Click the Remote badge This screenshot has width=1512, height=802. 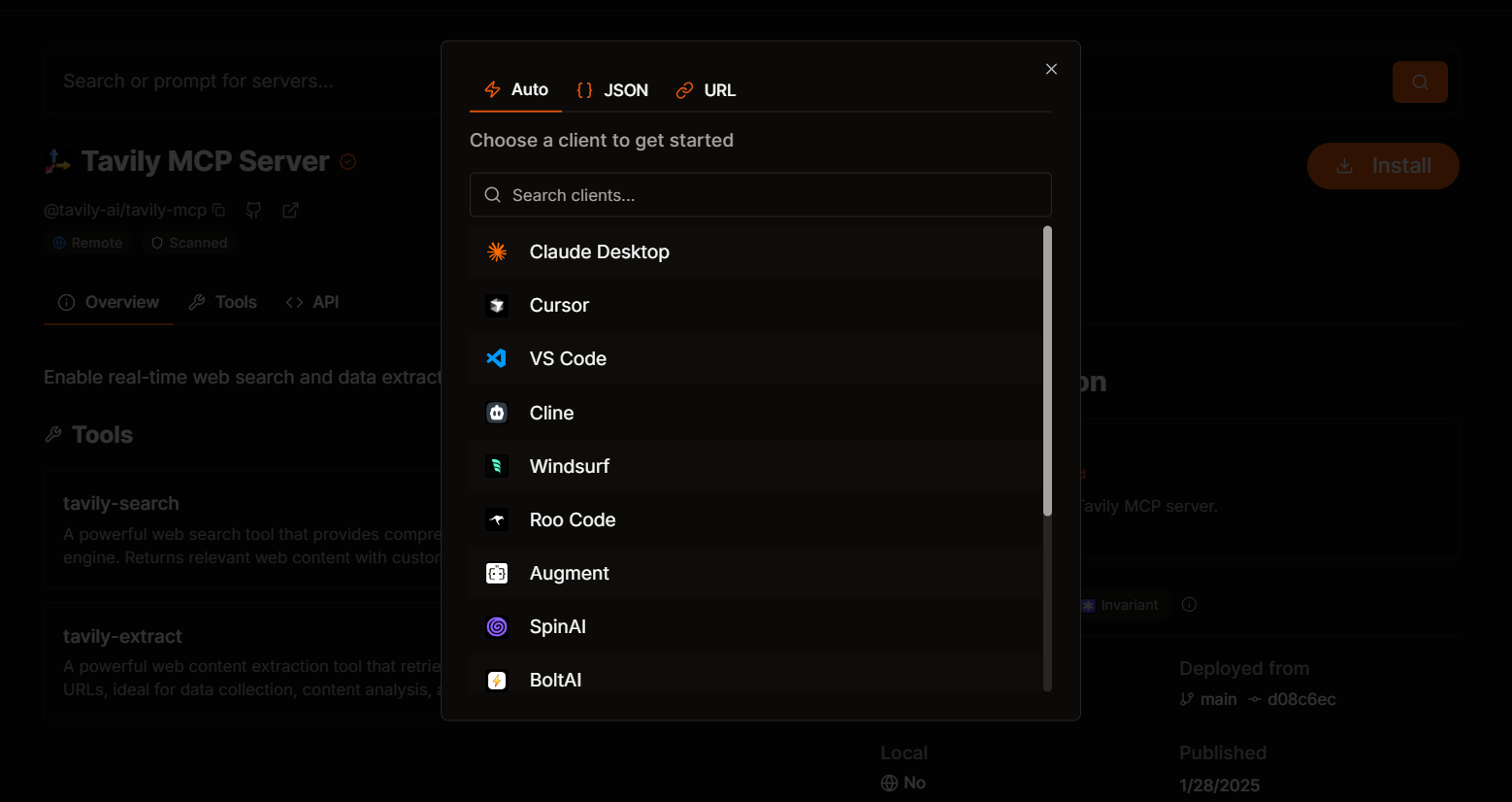(x=87, y=243)
